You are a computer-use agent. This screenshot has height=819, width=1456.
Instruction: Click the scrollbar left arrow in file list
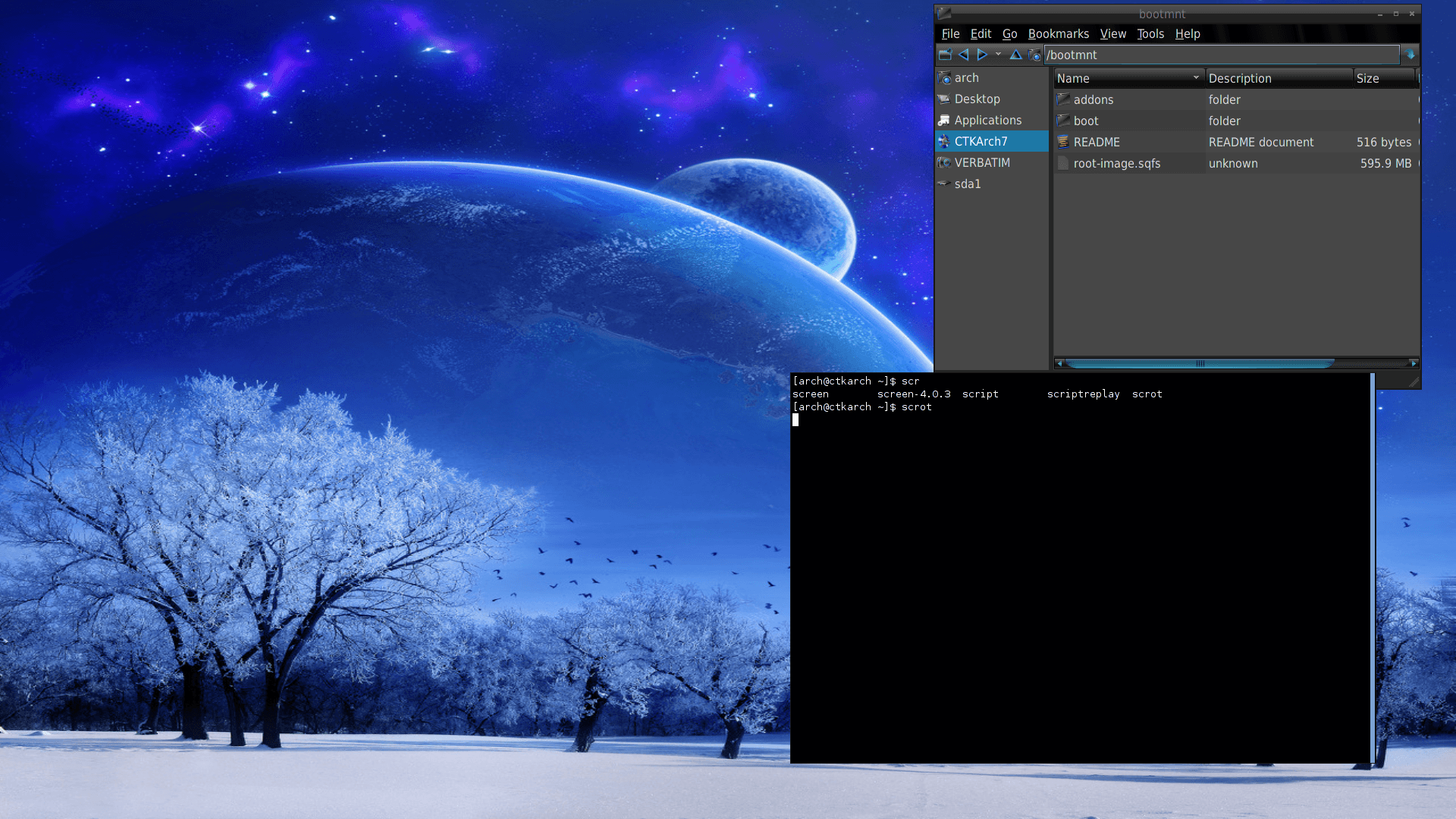click(1059, 363)
